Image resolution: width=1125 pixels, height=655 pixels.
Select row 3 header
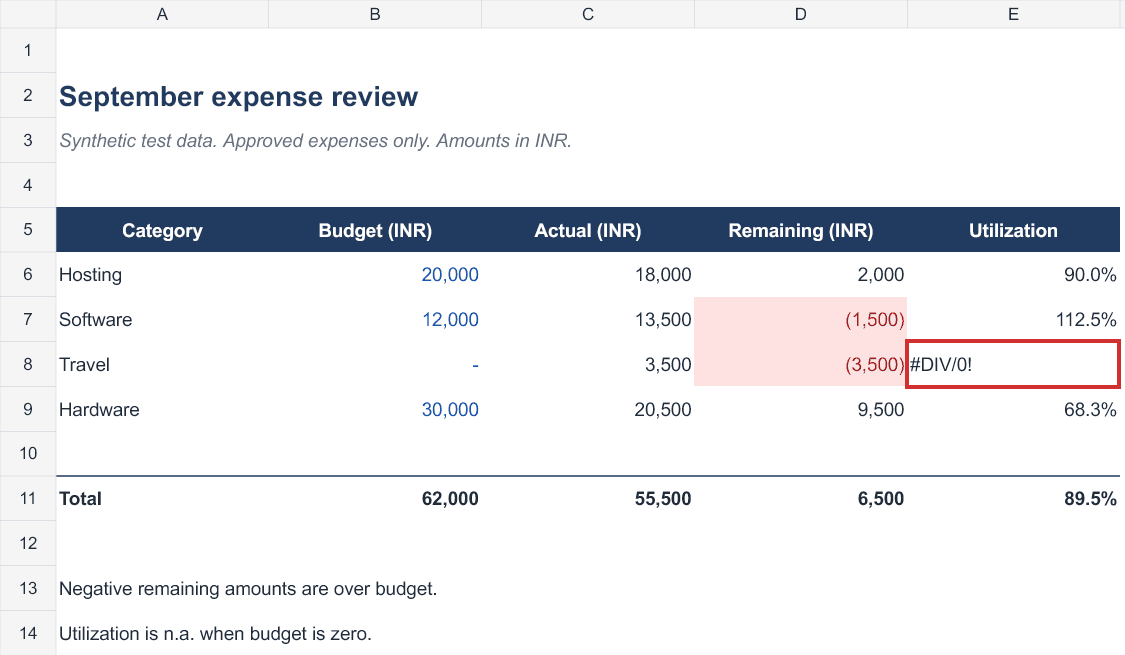click(28, 140)
